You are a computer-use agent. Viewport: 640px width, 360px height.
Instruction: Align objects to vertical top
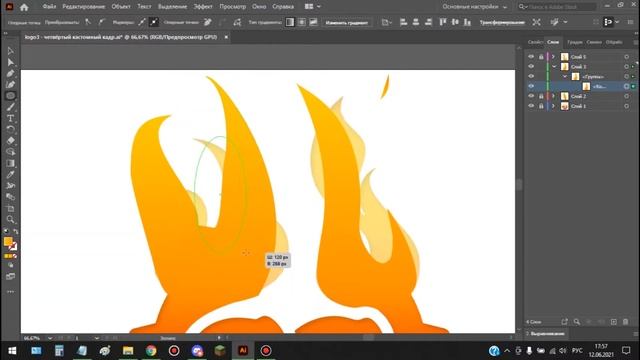click(x=443, y=22)
